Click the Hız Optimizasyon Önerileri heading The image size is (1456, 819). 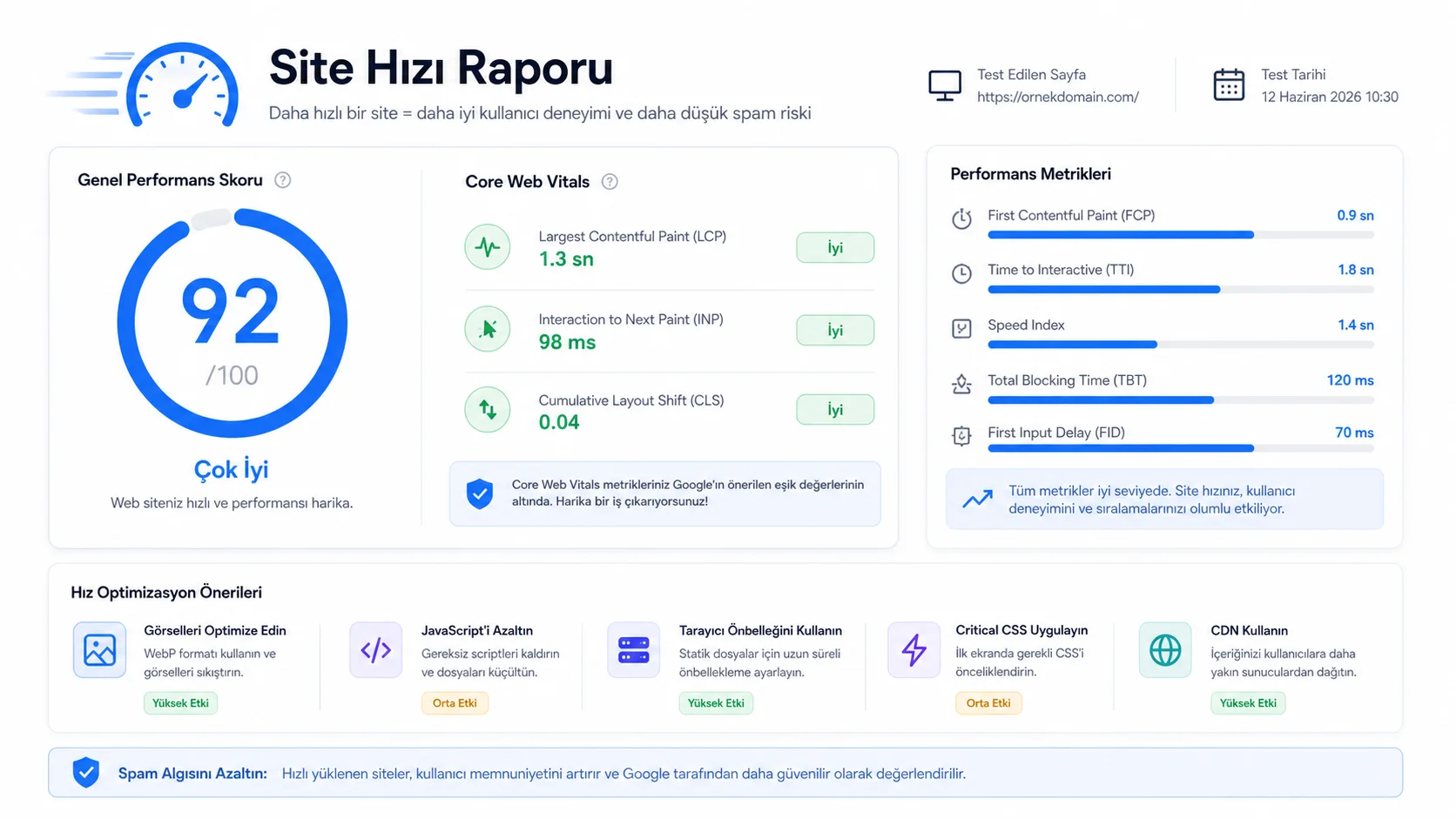click(166, 593)
